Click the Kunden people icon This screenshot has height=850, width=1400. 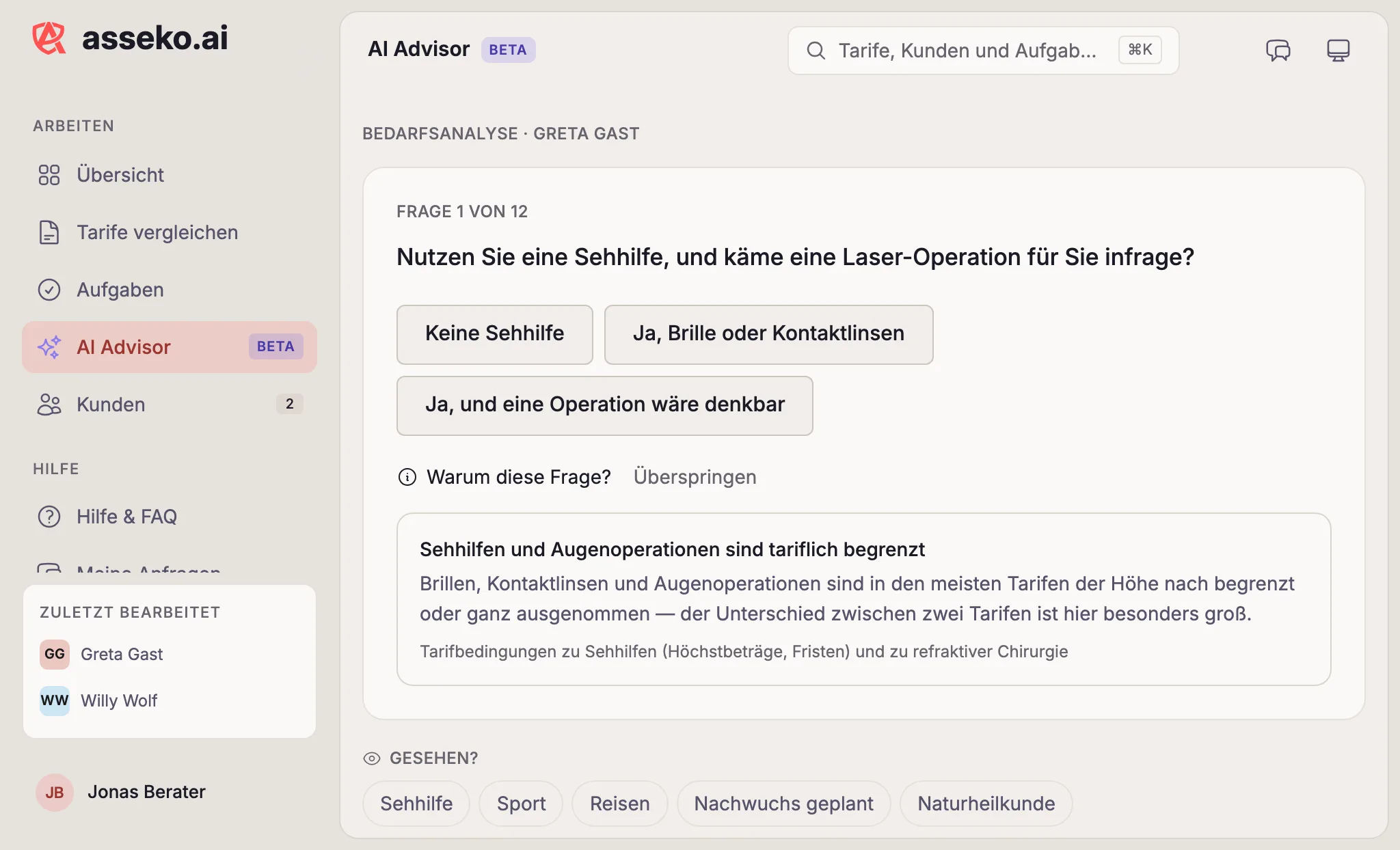(x=49, y=405)
